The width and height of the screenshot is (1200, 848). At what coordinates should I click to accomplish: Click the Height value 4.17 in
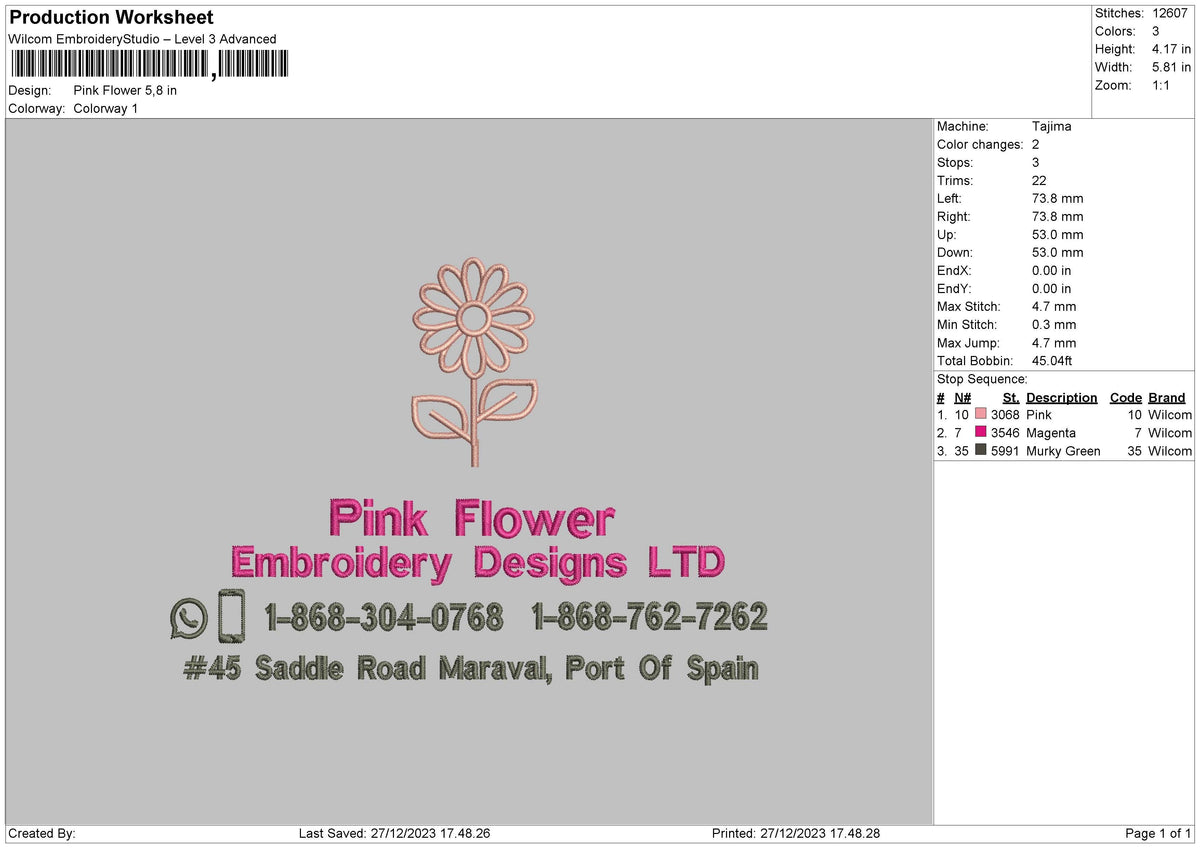click(x=1172, y=49)
